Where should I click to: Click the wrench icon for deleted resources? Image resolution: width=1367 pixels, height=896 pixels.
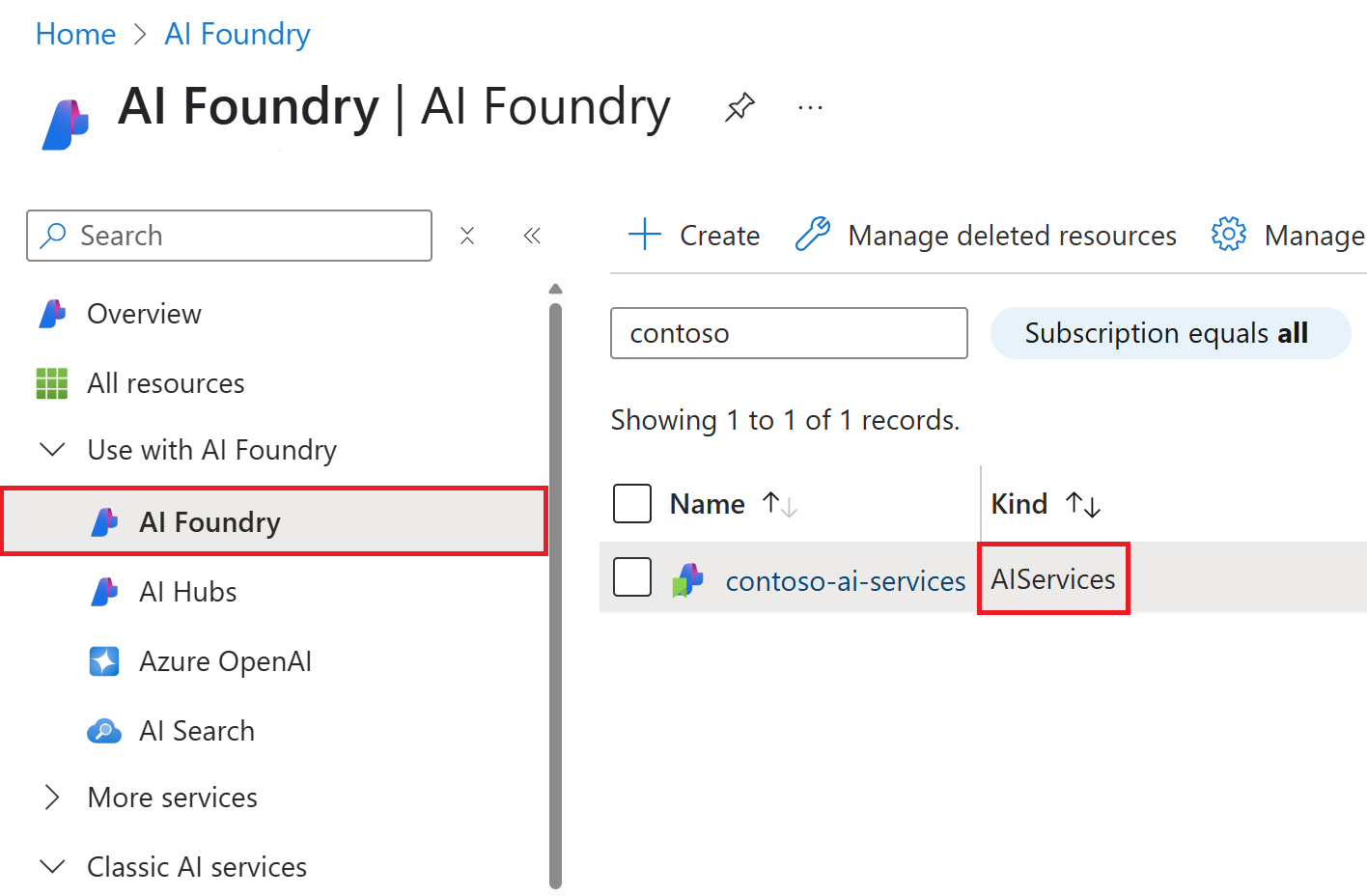click(x=814, y=234)
